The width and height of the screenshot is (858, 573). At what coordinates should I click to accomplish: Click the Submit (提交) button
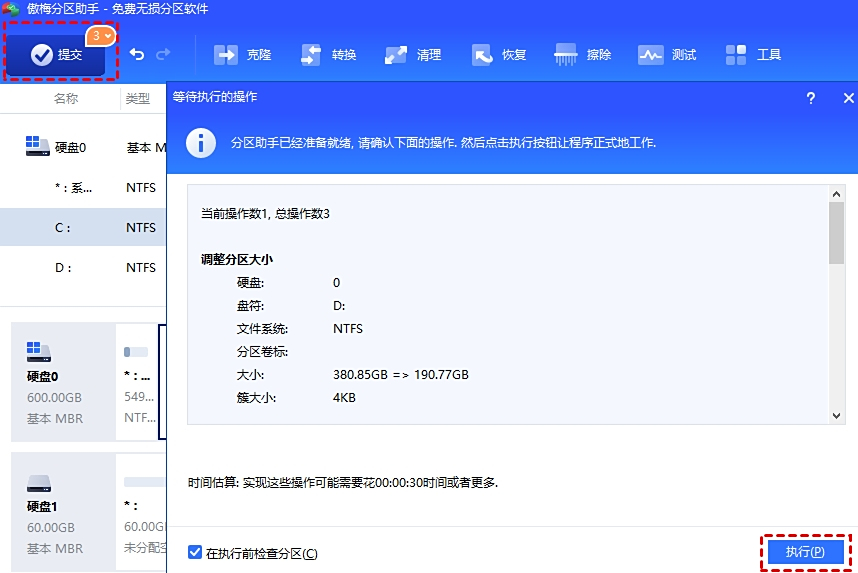(x=59, y=55)
